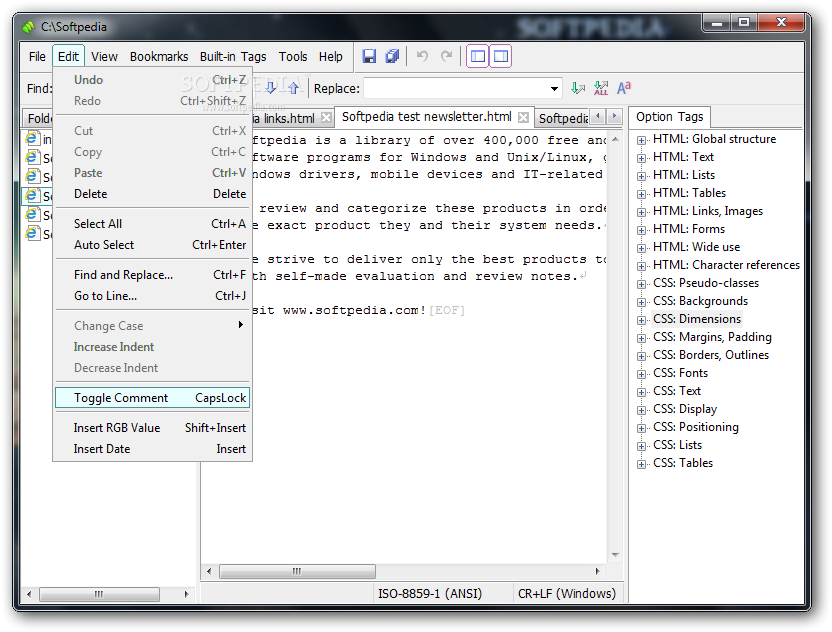Choose Insert Date menu entry
The image size is (832, 632).
point(152,449)
